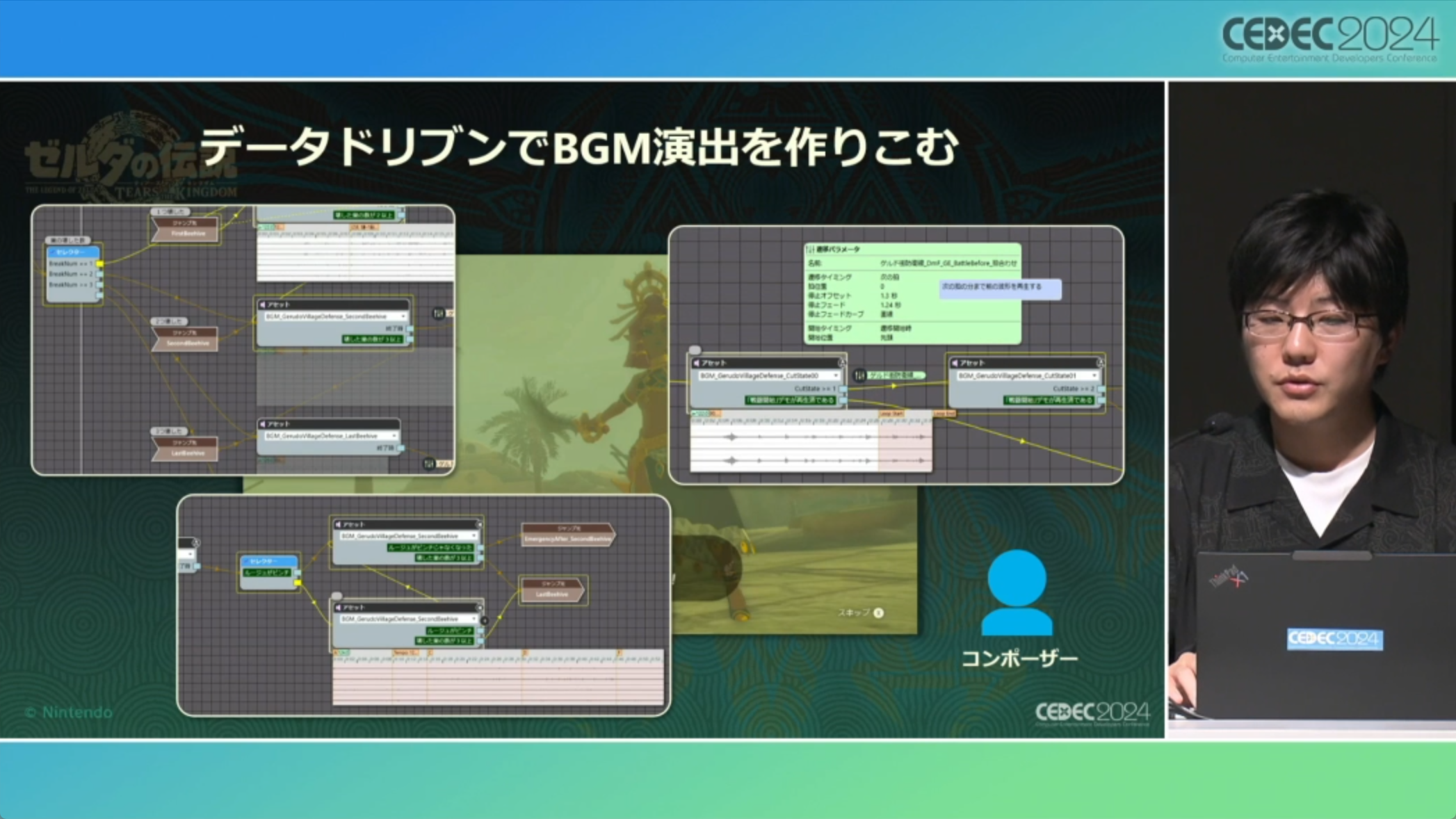Viewport: 1456px width, 819px height.
Task: Open the BGM_GerudoVillageDefense_CutState00 dropdown
Action: pyautogui.click(x=769, y=375)
